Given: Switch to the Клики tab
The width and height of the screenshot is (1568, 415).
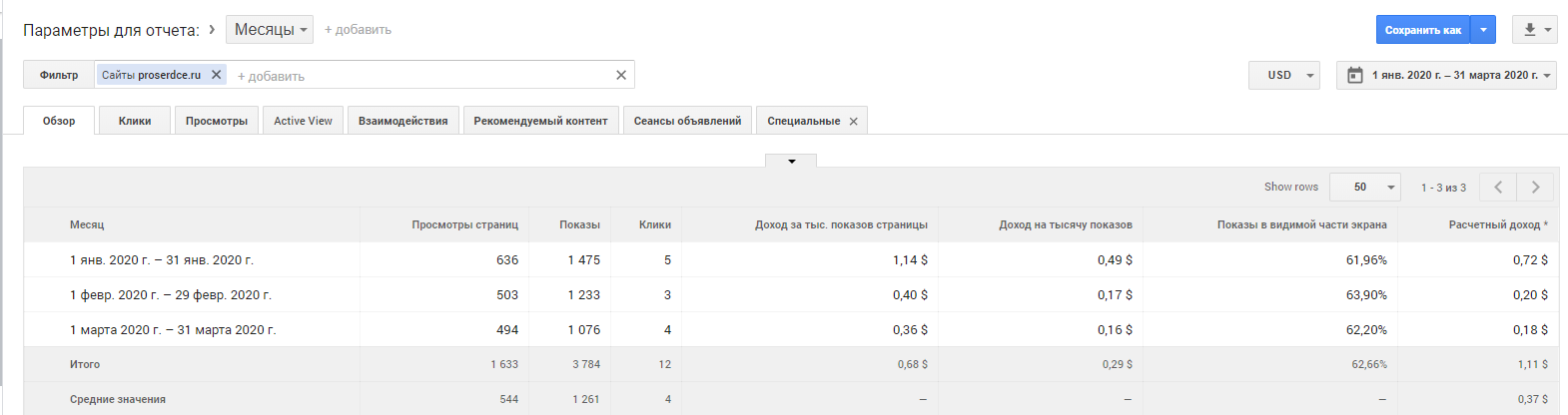Looking at the screenshot, I should point(135,121).
